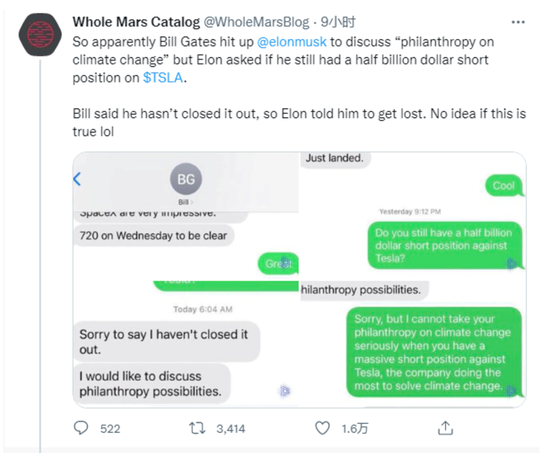Like the tweet with the heart icon
The height and width of the screenshot is (453, 550).
pyautogui.click(x=322, y=428)
